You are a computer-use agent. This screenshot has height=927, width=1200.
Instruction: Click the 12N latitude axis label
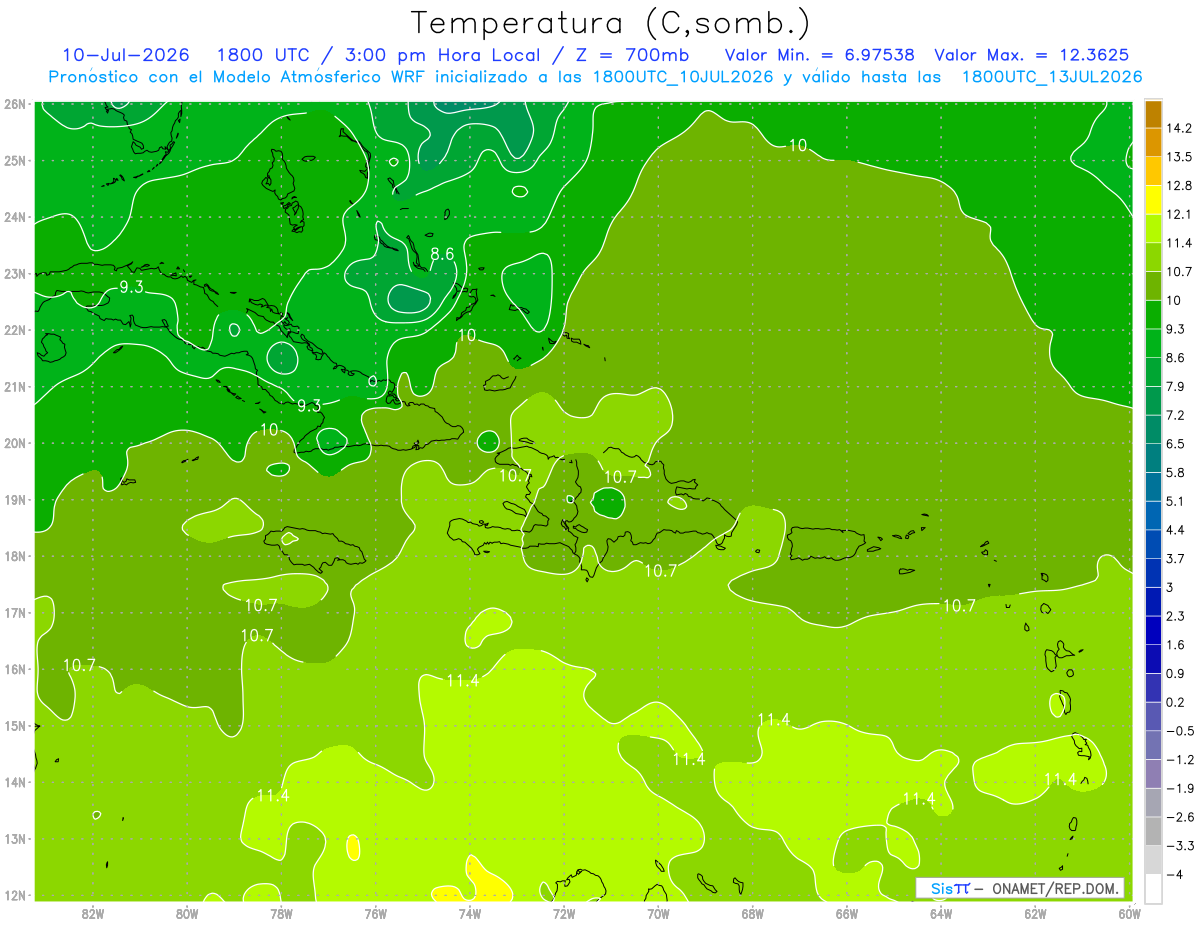[x=15, y=894]
